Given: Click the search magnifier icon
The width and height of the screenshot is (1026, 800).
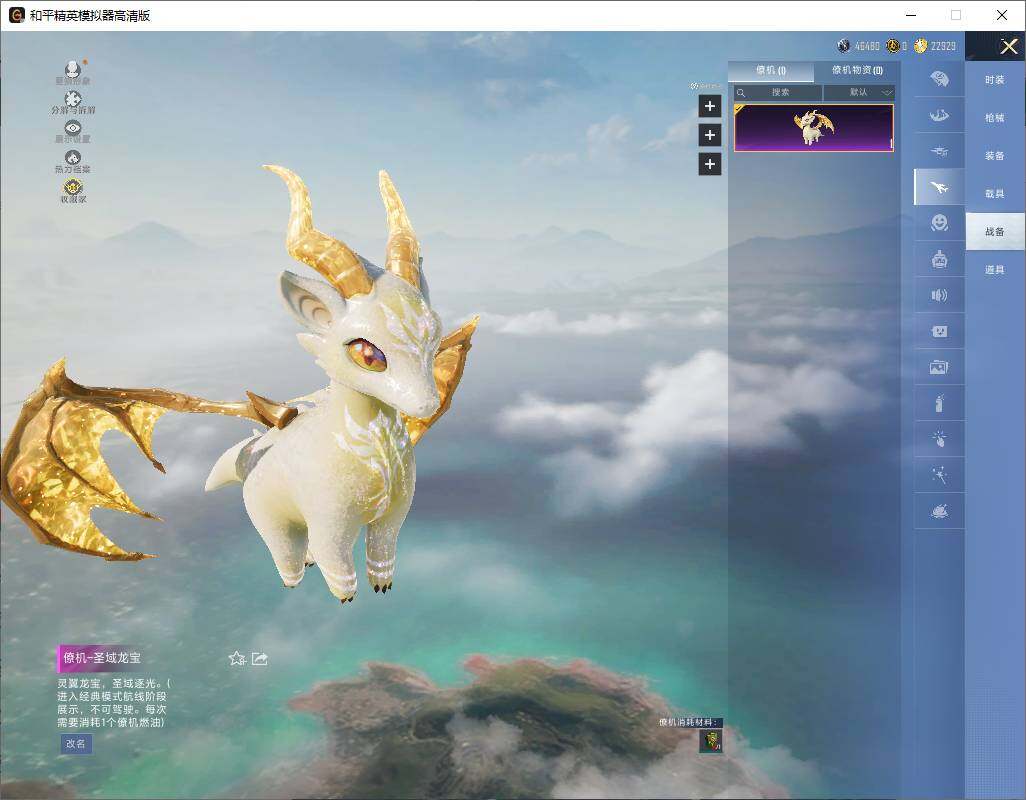Looking at the screenshot, I should click(x=741, y=93).
